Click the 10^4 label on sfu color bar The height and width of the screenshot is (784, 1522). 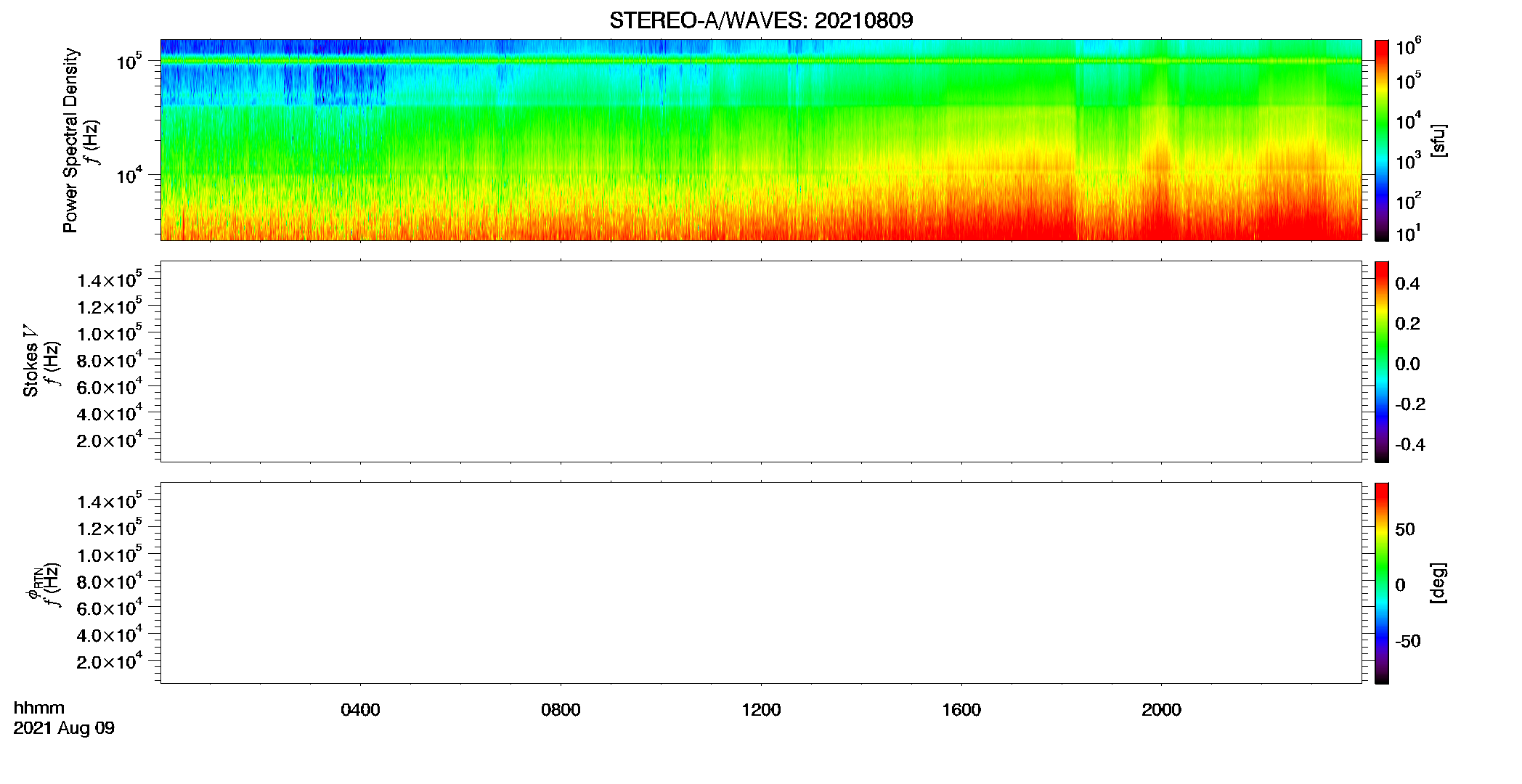click(x=1409, y=121)
